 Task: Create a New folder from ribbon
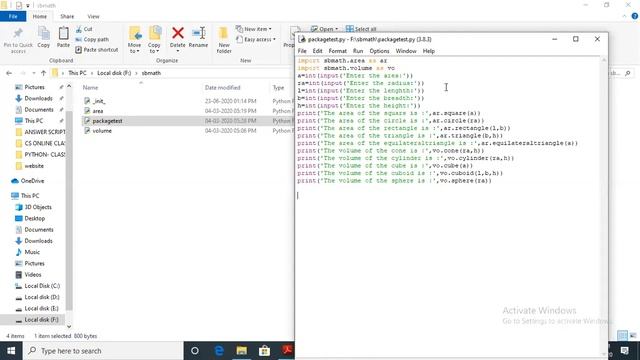[x=224, y=40]
